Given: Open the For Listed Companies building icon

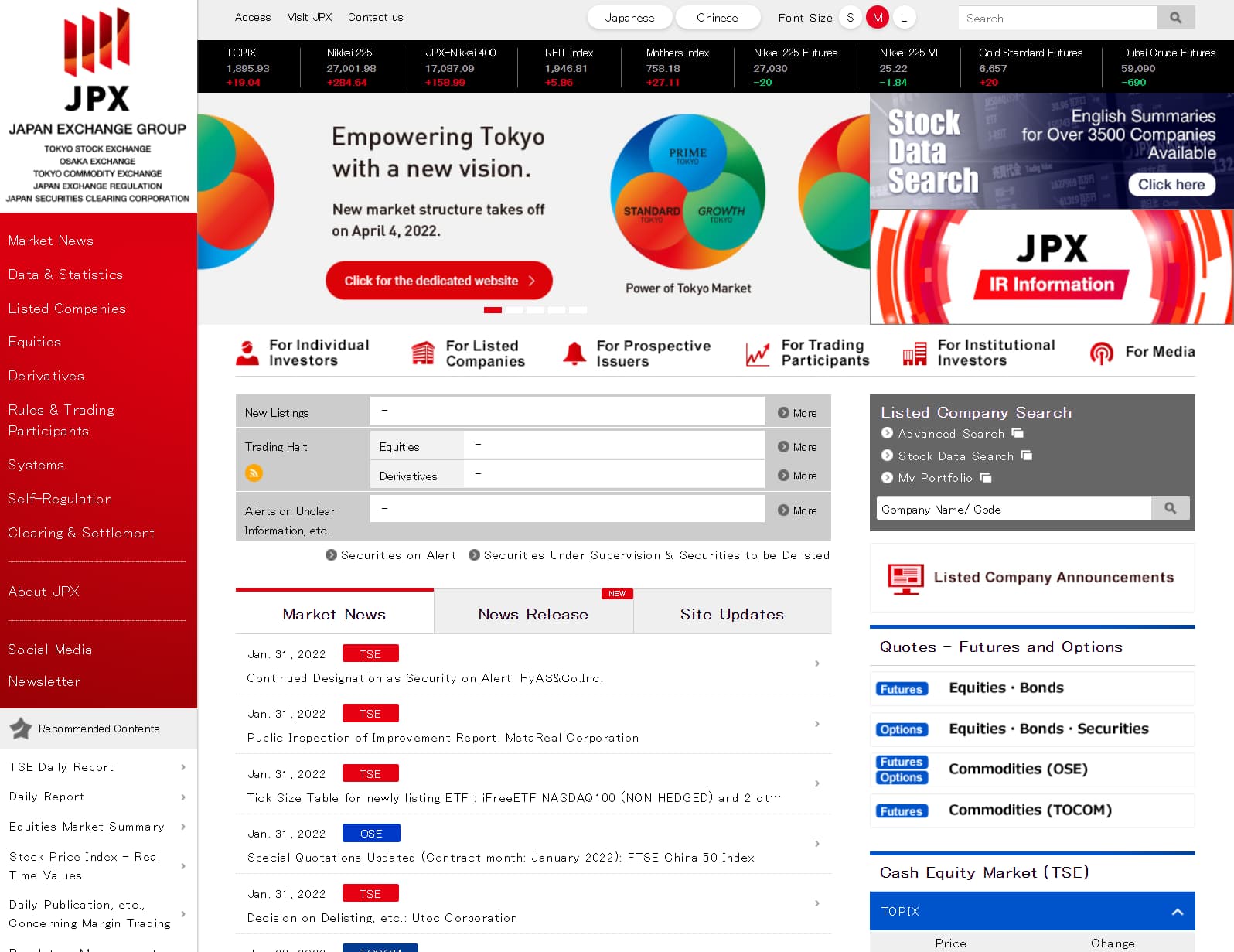Looking at the screenshot, I should point(423,353).
